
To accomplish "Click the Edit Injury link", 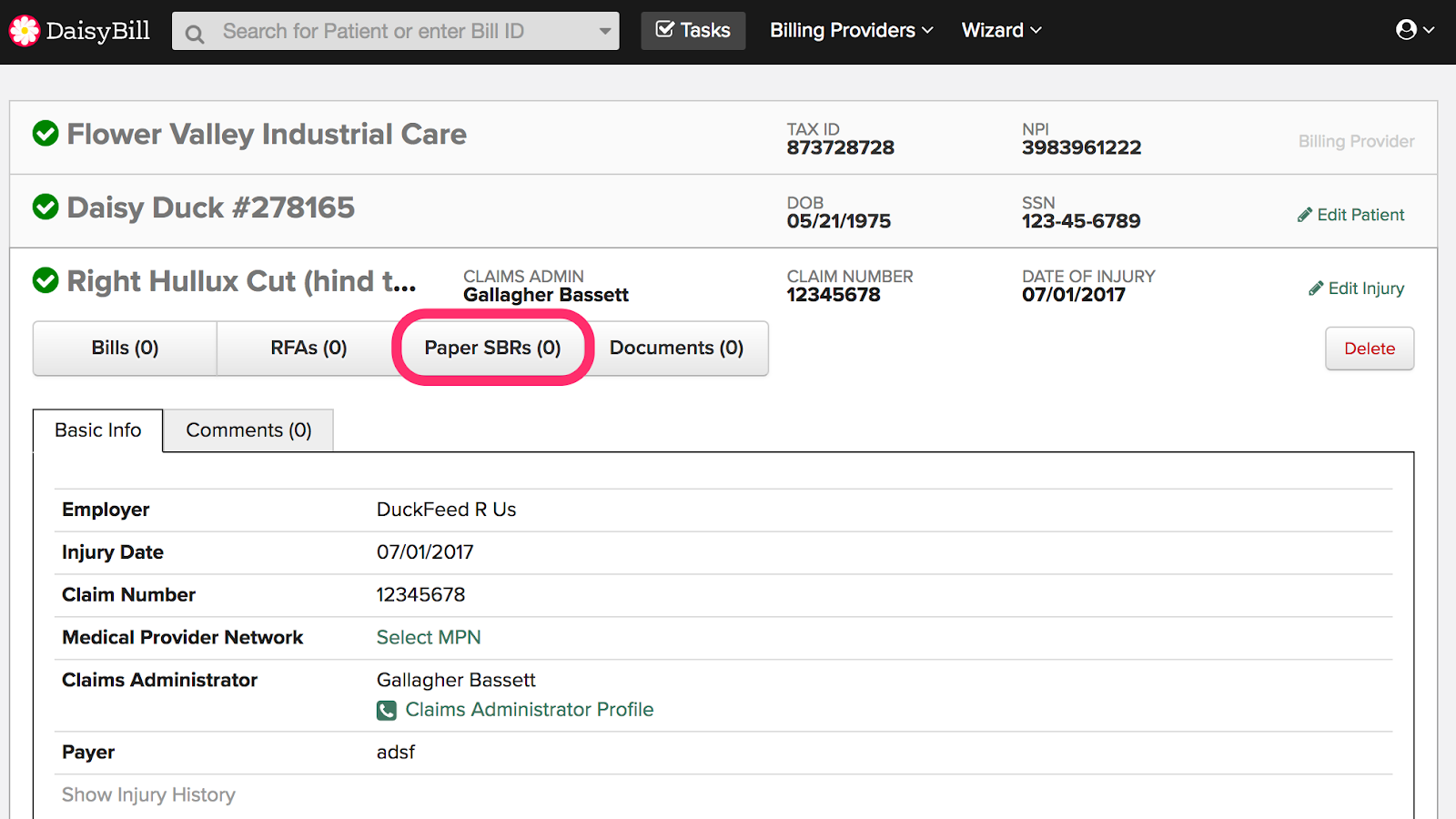I will click(x=1357, y=288).
